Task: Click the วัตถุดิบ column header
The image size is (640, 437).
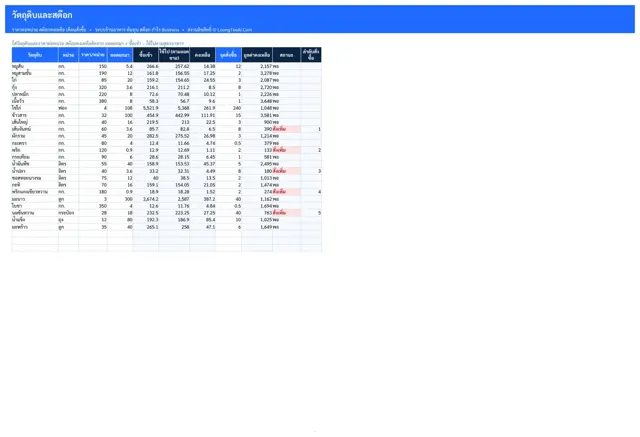Action: tap(35, 55)
